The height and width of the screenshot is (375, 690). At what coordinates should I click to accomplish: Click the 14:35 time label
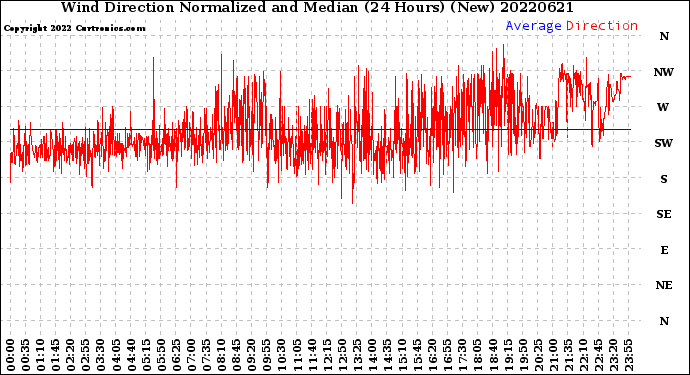click(x=387, y=356)
